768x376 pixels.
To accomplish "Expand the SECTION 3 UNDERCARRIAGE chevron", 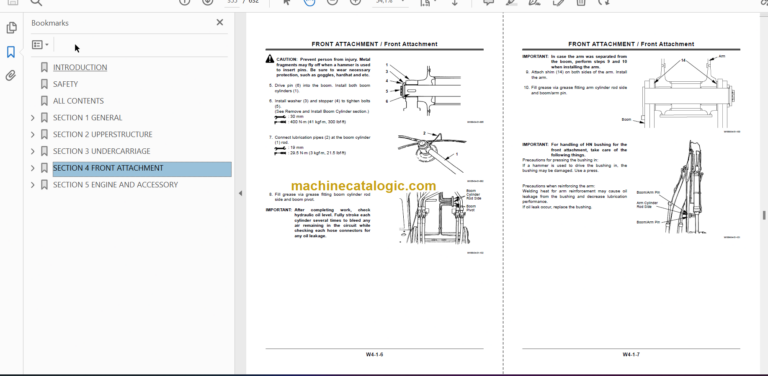I will point(33,151).
